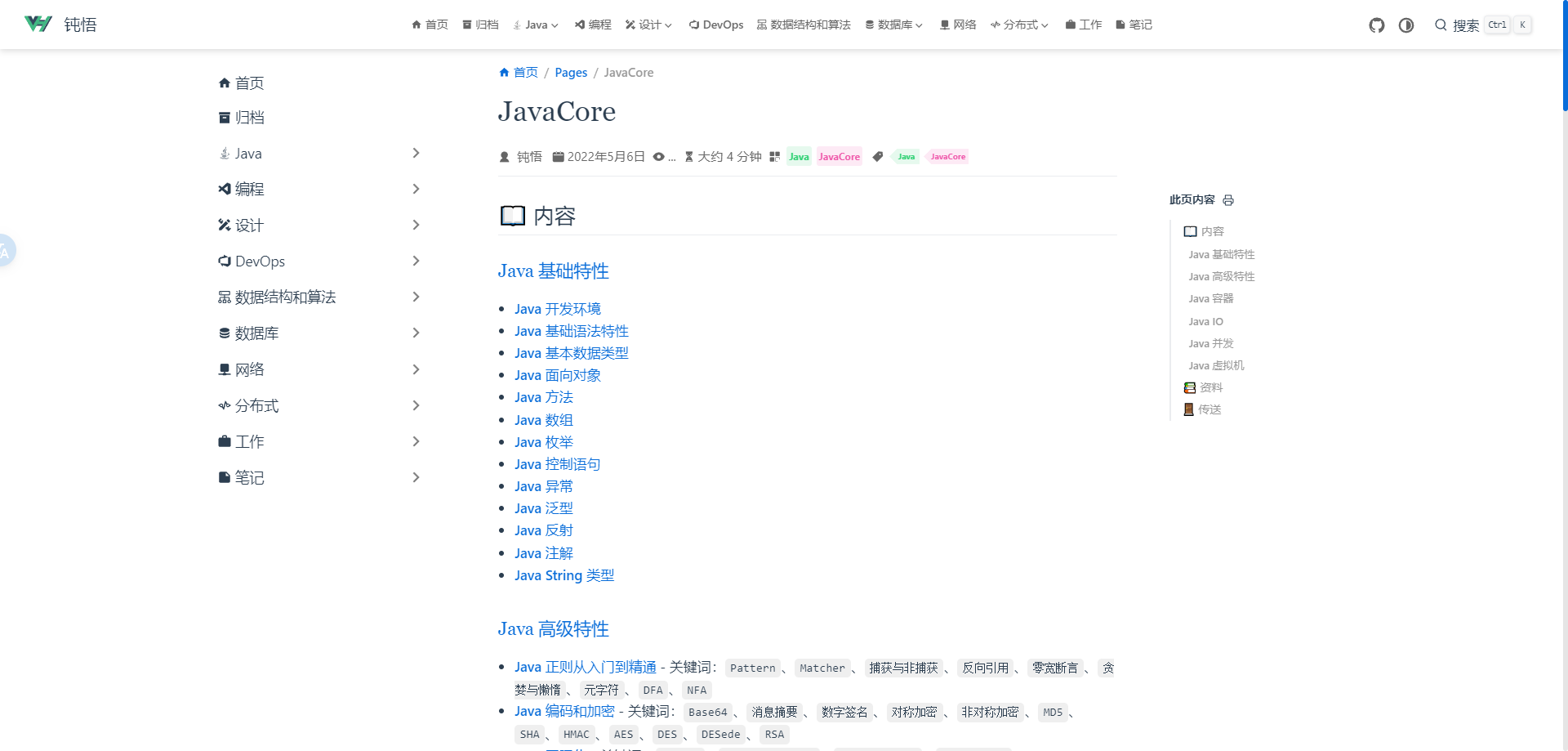
Task: Expand the DevOps sidebar group
Action: pyautogui.click(x=415, y=262)
